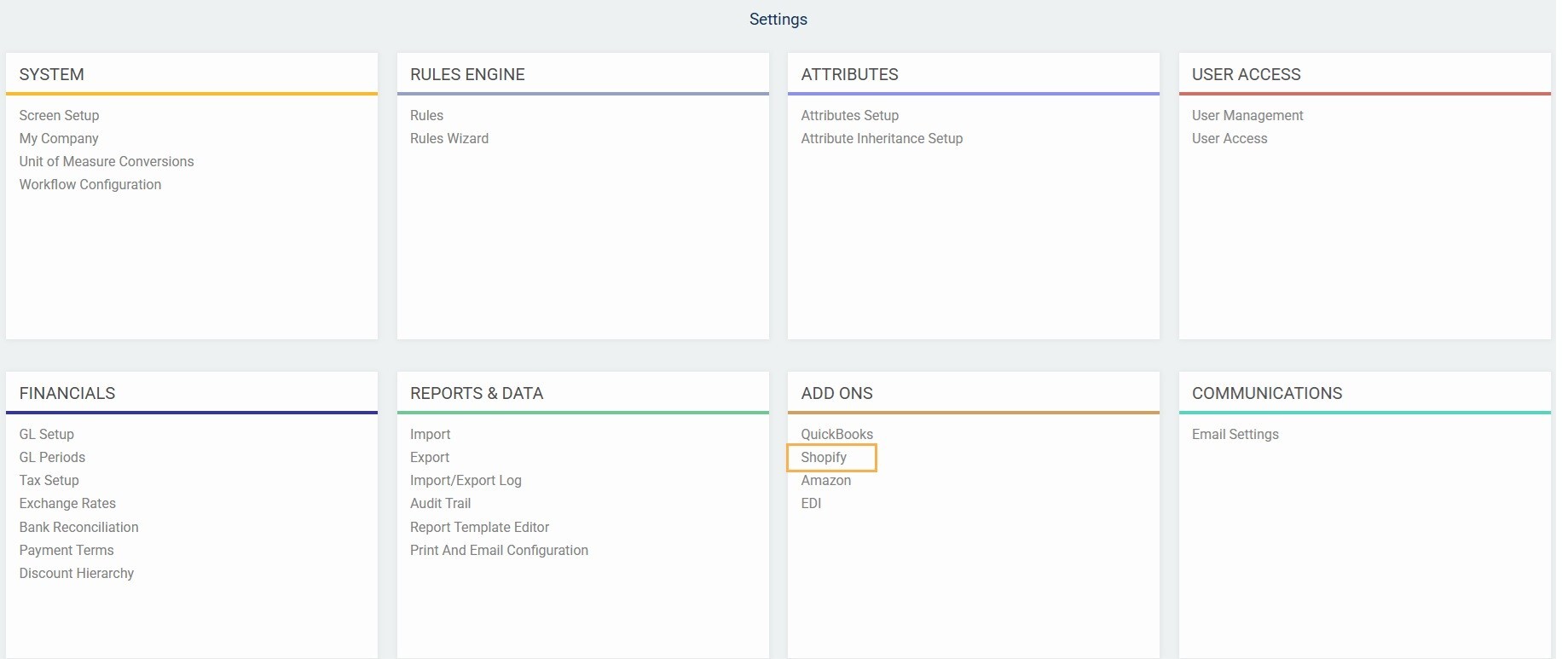Open the QuickBooks add-on
The image size is (1568, 659).
pos(836,434)
